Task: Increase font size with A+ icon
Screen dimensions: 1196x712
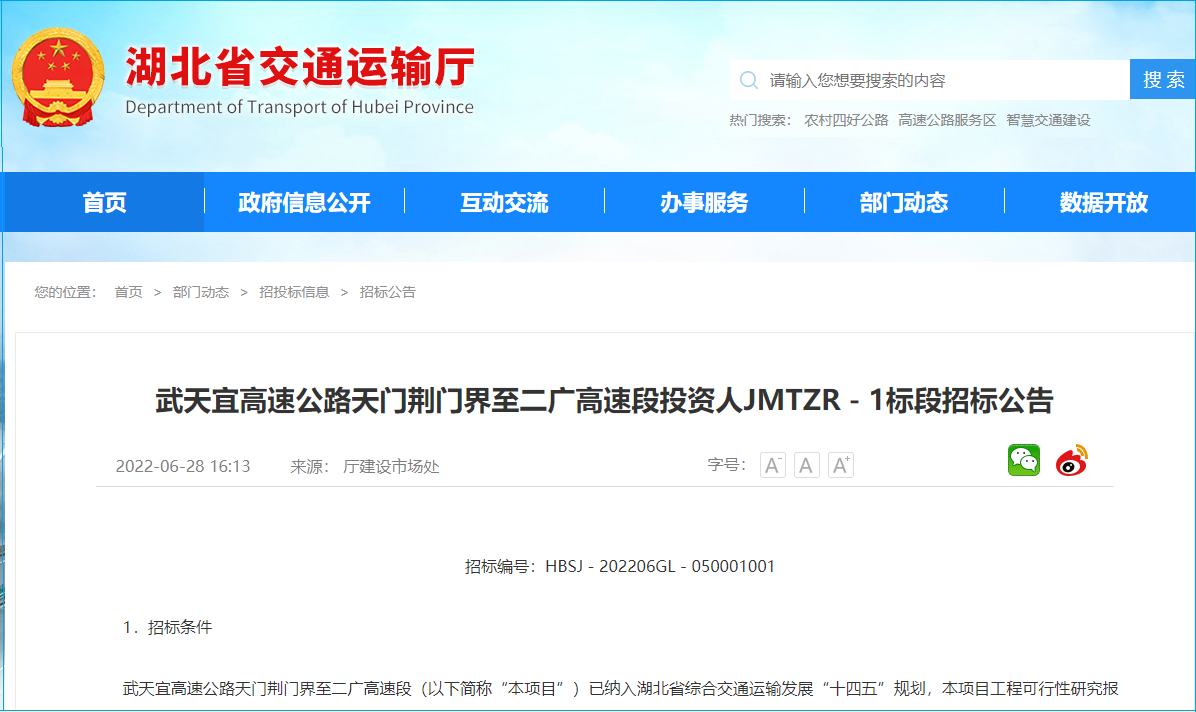Action: (841, 465)
